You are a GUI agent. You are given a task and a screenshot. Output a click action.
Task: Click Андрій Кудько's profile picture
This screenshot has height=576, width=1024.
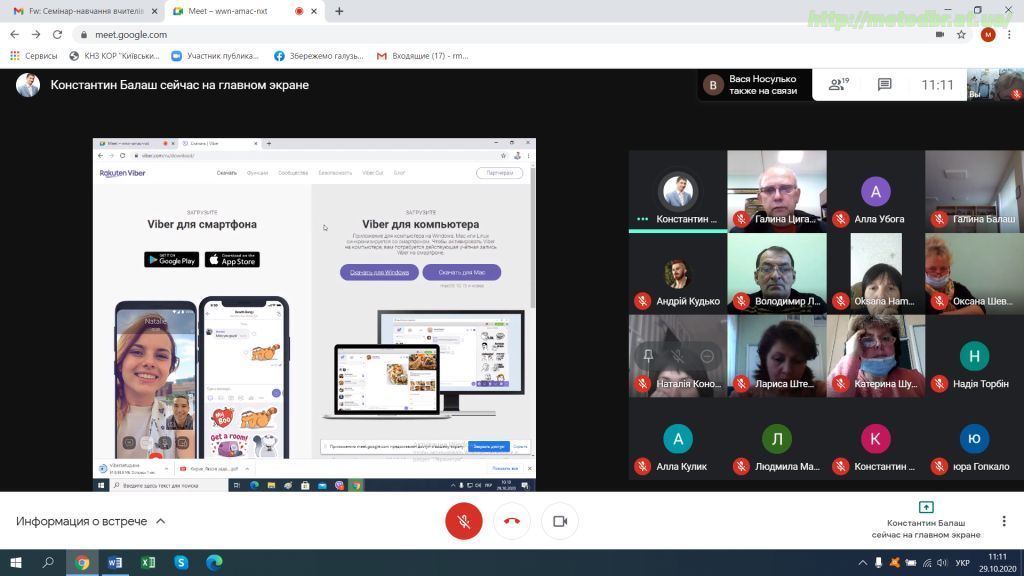click(x=677, y=274)
